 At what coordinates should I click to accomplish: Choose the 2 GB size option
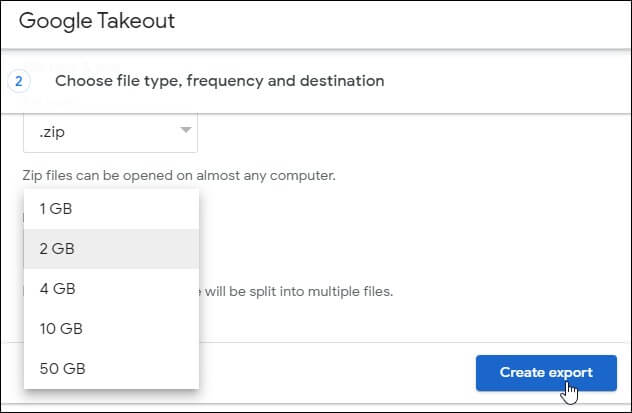(111, 249)
